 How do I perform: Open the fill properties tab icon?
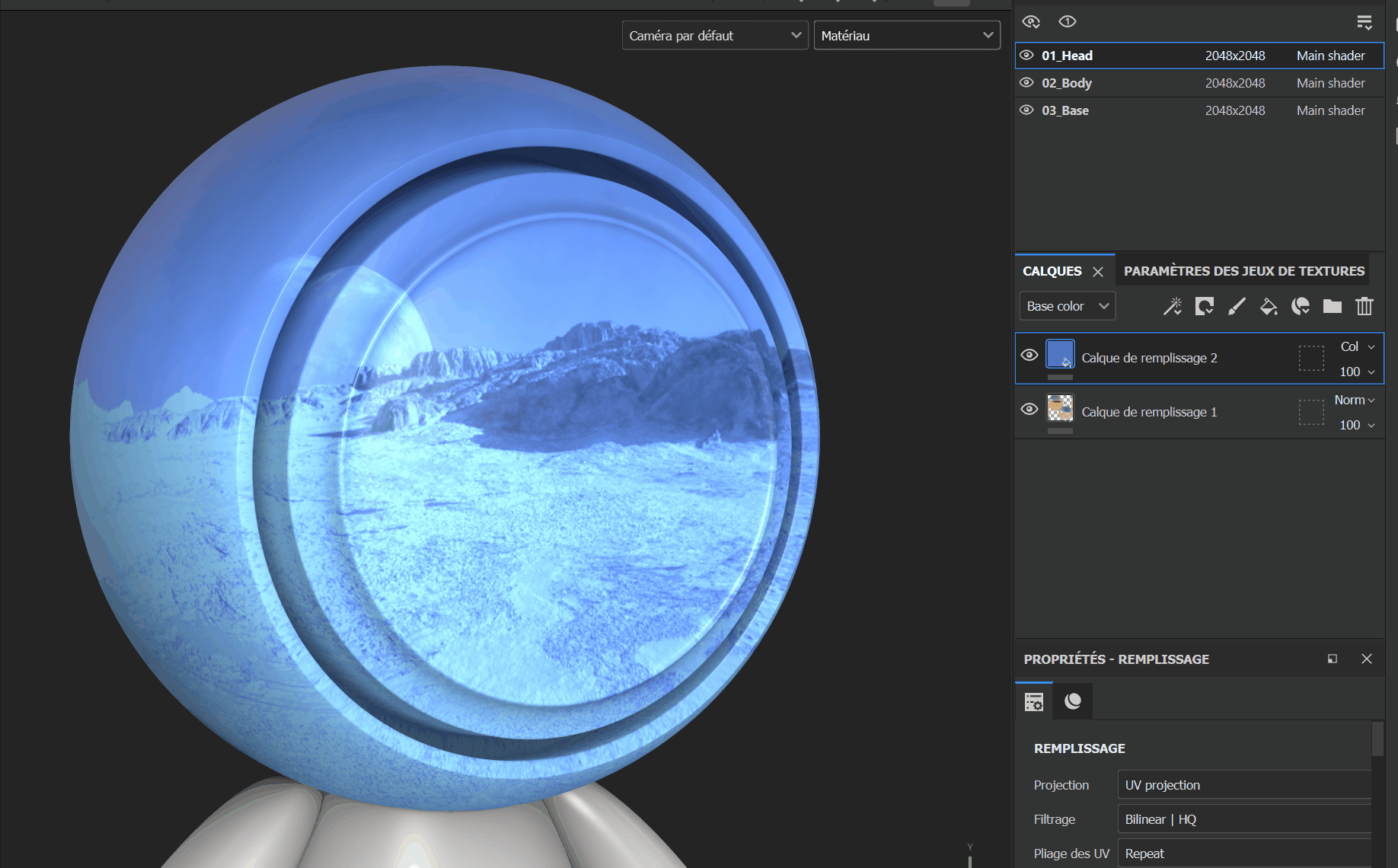coord(1034,701)
